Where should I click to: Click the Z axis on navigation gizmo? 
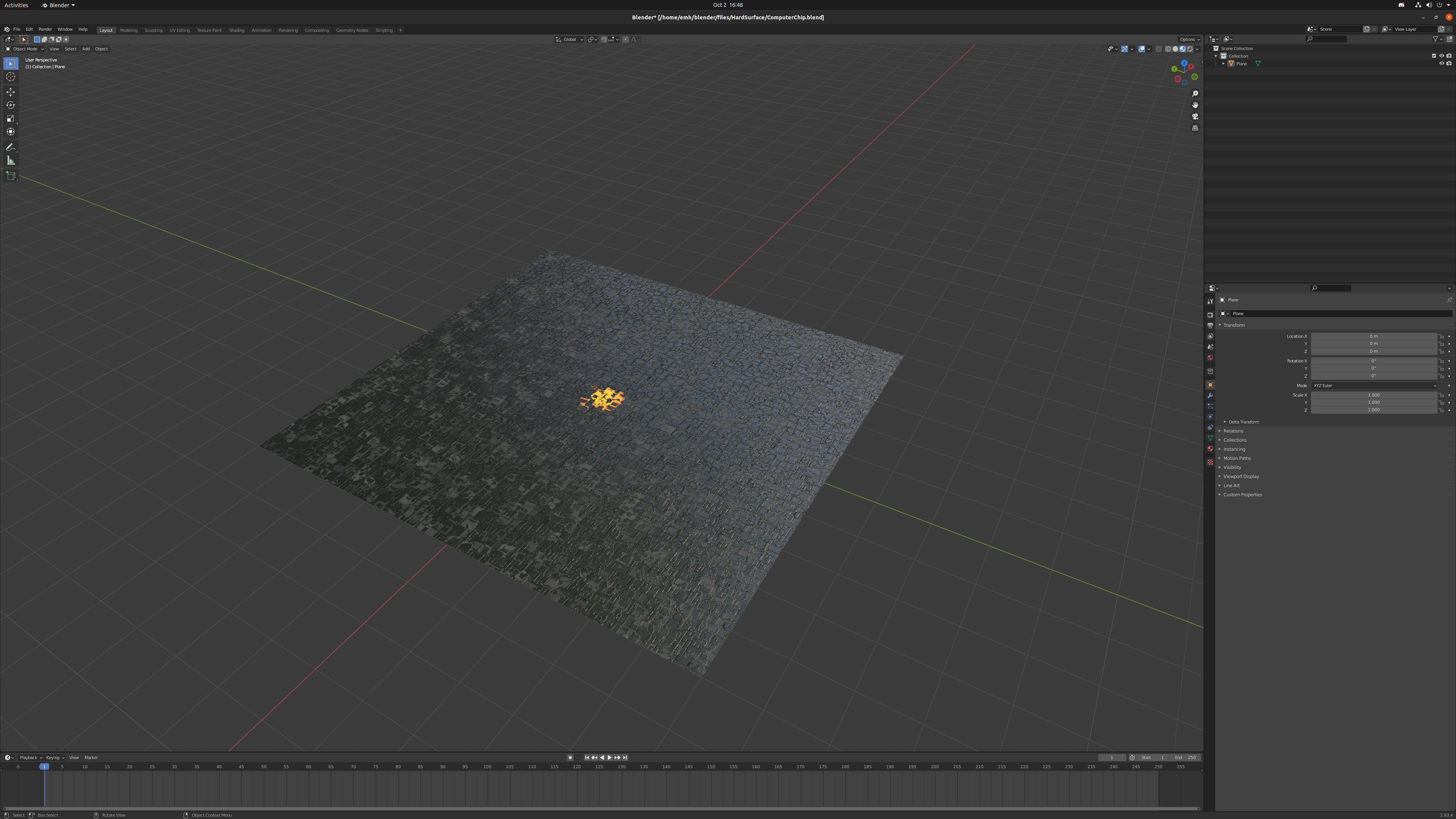click(1184, 63)
